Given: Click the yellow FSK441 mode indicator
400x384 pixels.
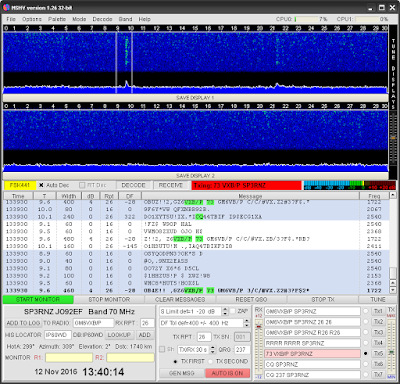Looking at the screenshot, I should [20, 185].
